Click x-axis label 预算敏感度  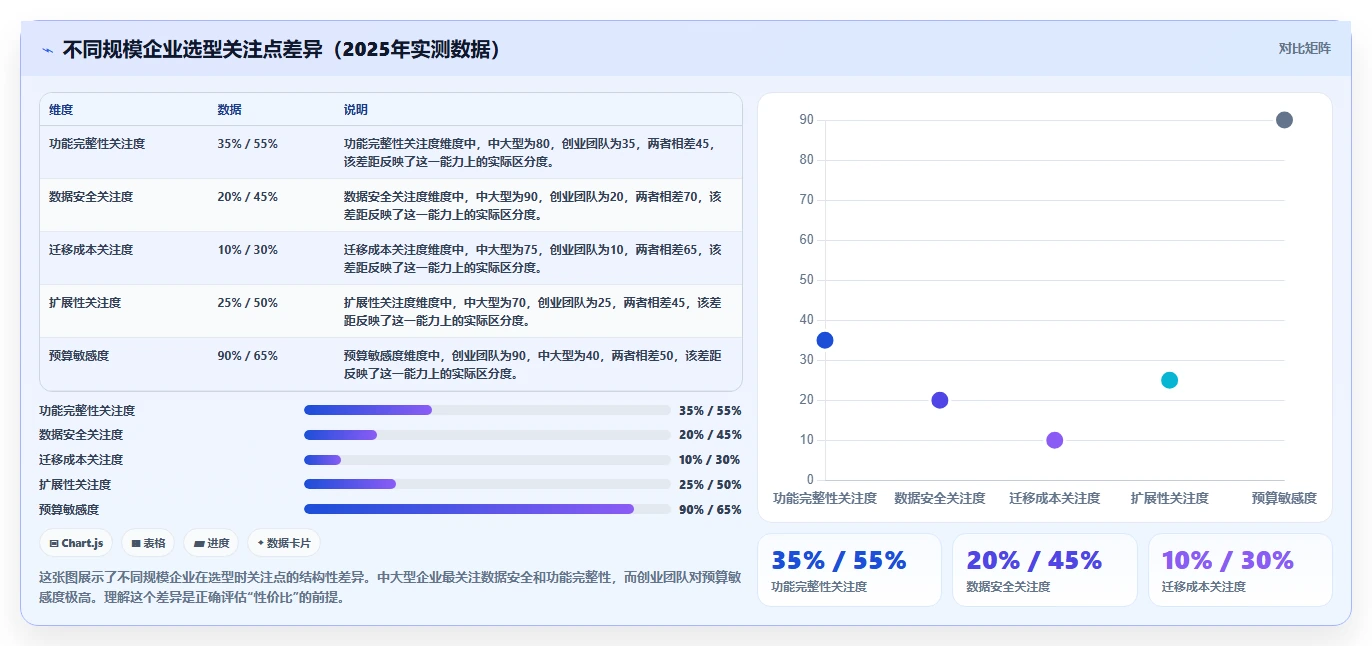pyautogui.click(x=1284, y=498)
